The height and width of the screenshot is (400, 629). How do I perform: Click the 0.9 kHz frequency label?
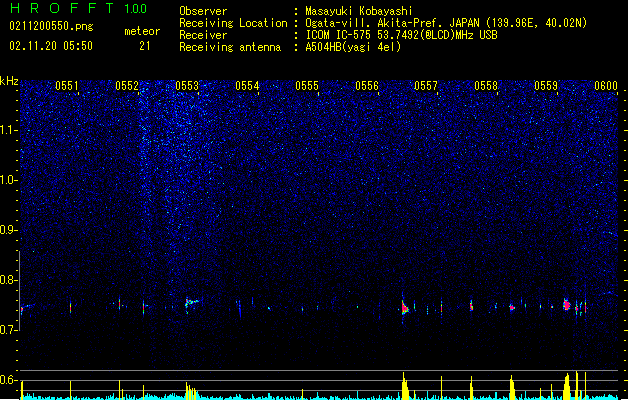click(x=9, y=230)
